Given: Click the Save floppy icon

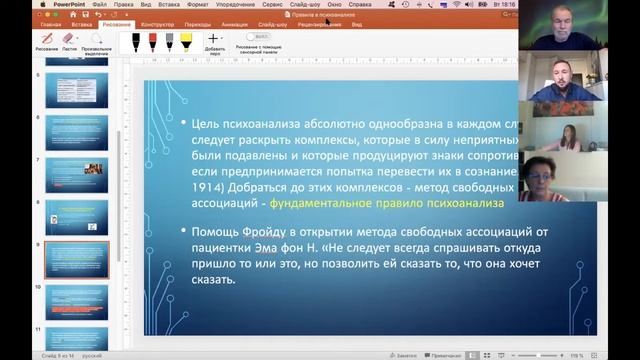Looking at the screenshot, I should (x=85, y=14).
